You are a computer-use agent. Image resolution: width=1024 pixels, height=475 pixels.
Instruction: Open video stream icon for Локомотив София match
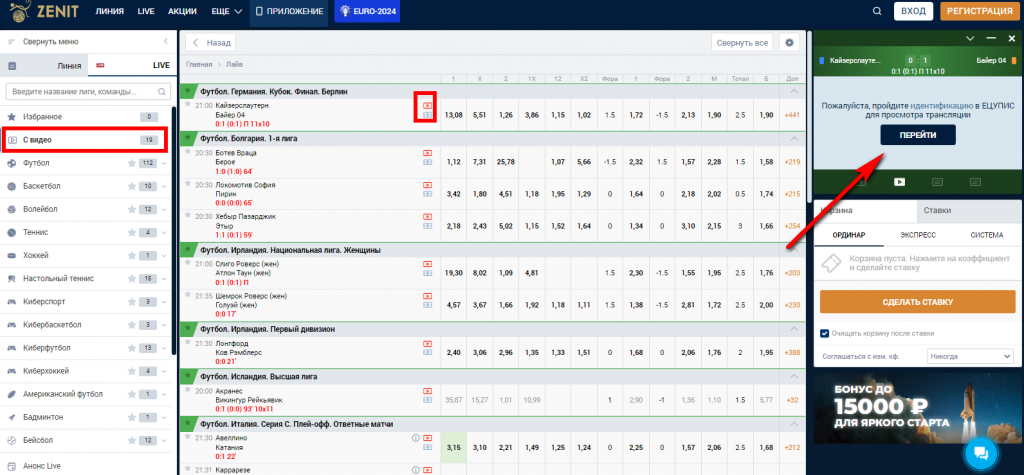428,186
